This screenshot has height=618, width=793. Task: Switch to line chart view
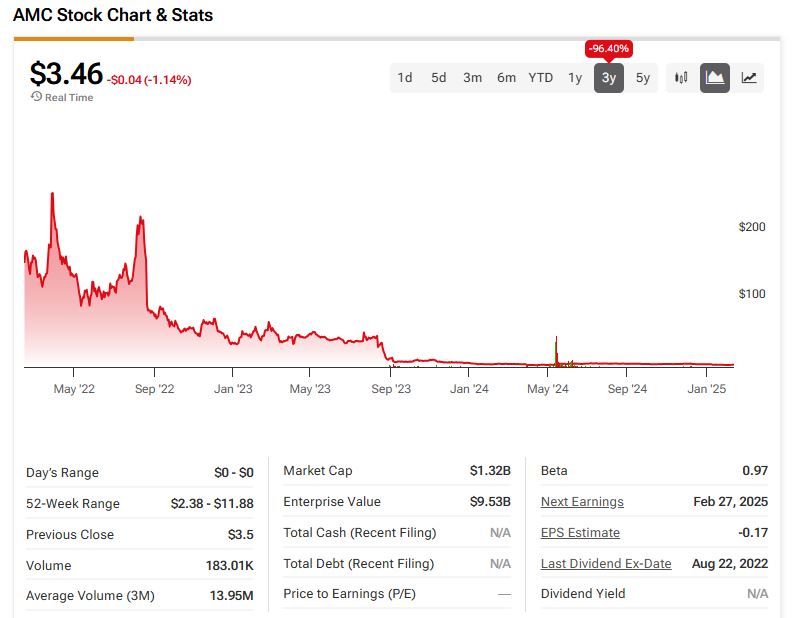pos(749,78)
